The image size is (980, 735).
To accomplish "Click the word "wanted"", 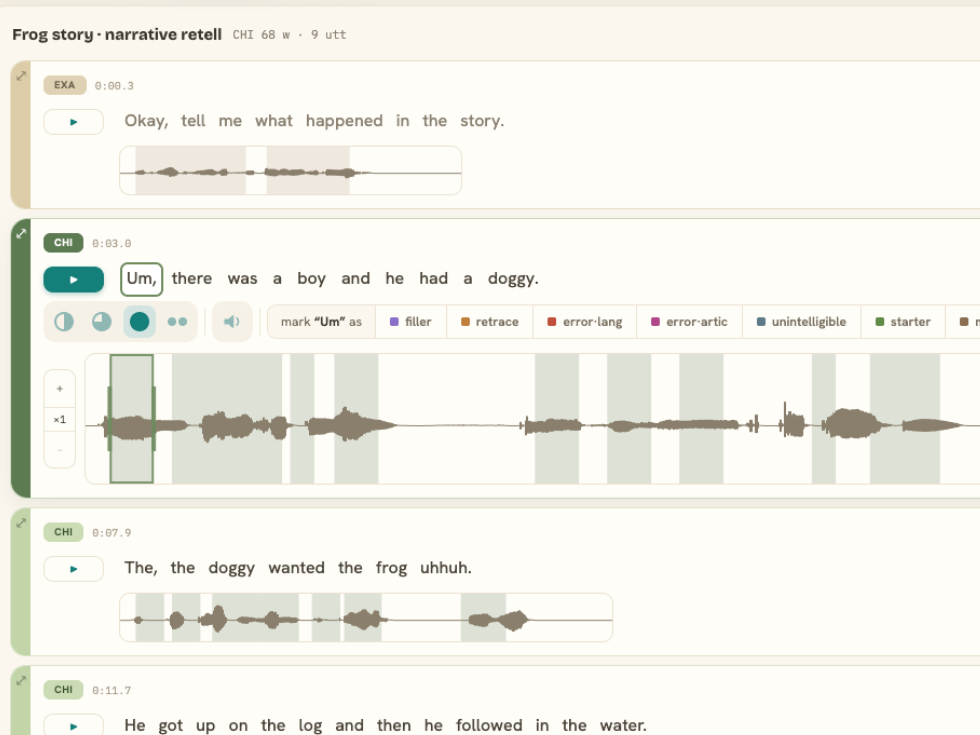I will pyautogui.click(x=296, y=568).
